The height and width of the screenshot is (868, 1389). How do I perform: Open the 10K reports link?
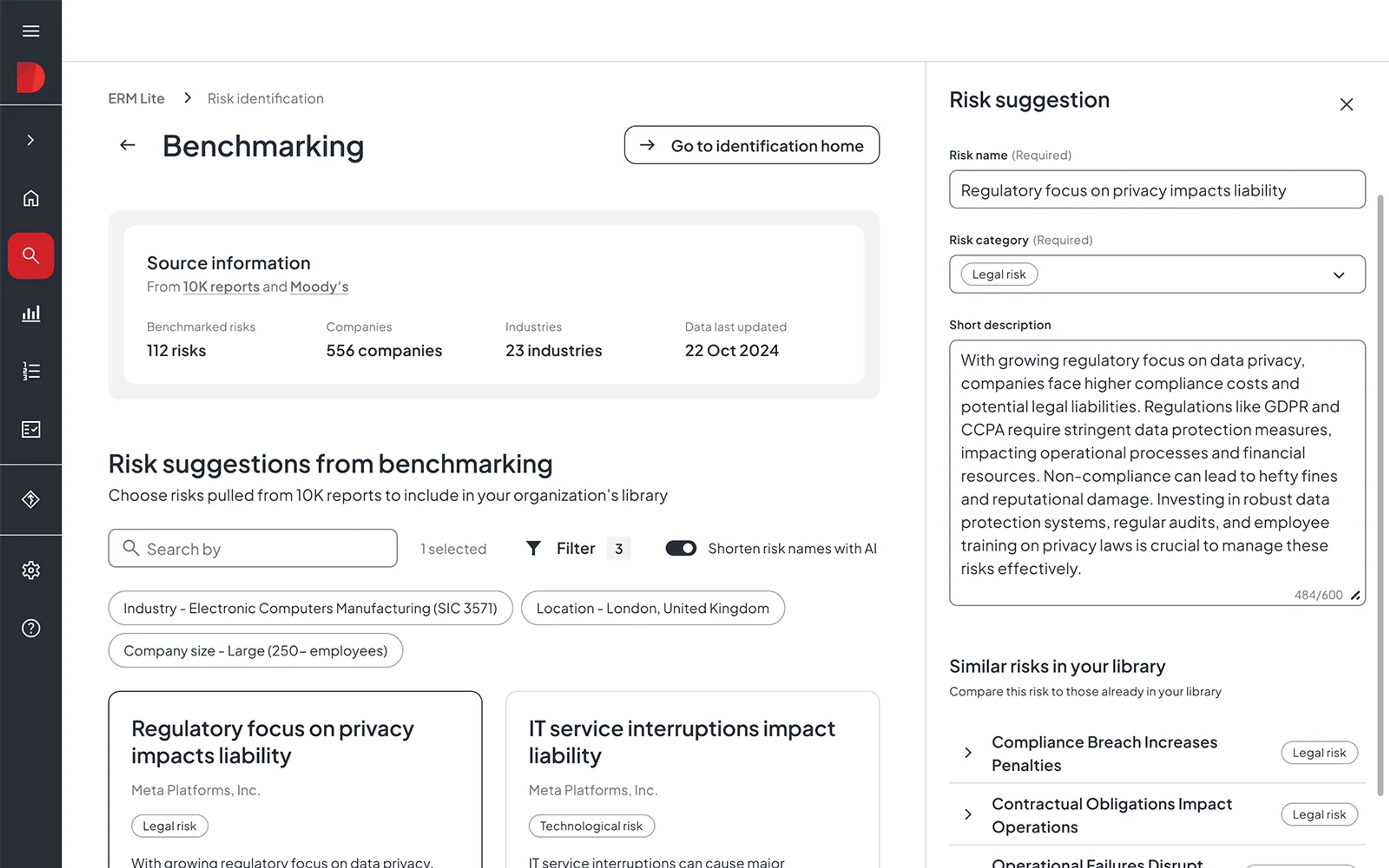click(221, 286)
